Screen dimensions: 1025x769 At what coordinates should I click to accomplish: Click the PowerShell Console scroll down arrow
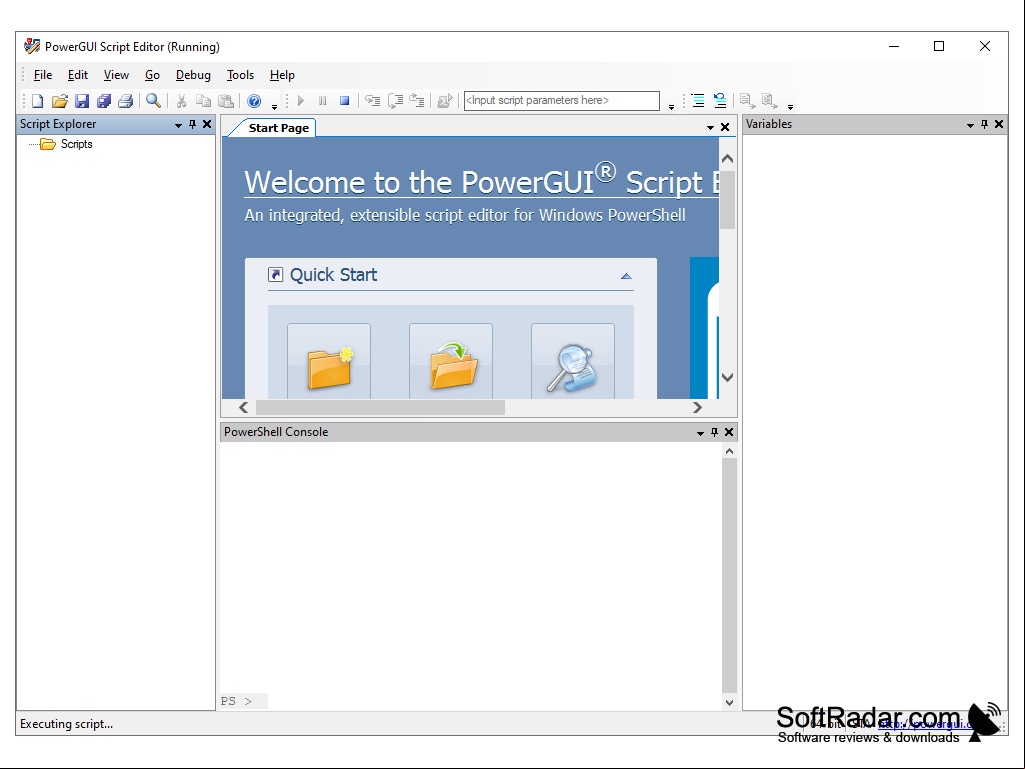point(730,702)
